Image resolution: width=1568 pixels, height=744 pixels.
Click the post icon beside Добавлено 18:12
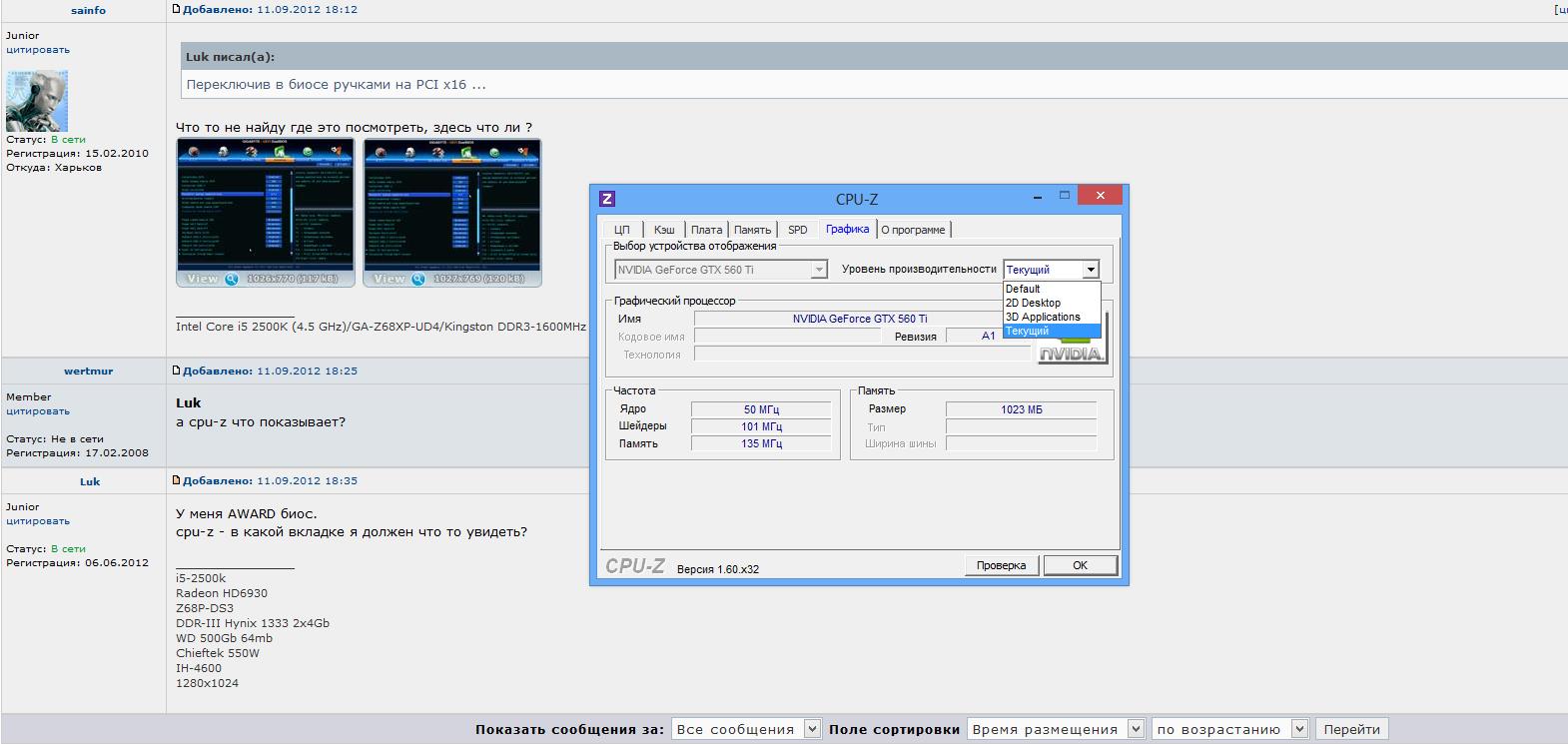(x=177, y=9)
